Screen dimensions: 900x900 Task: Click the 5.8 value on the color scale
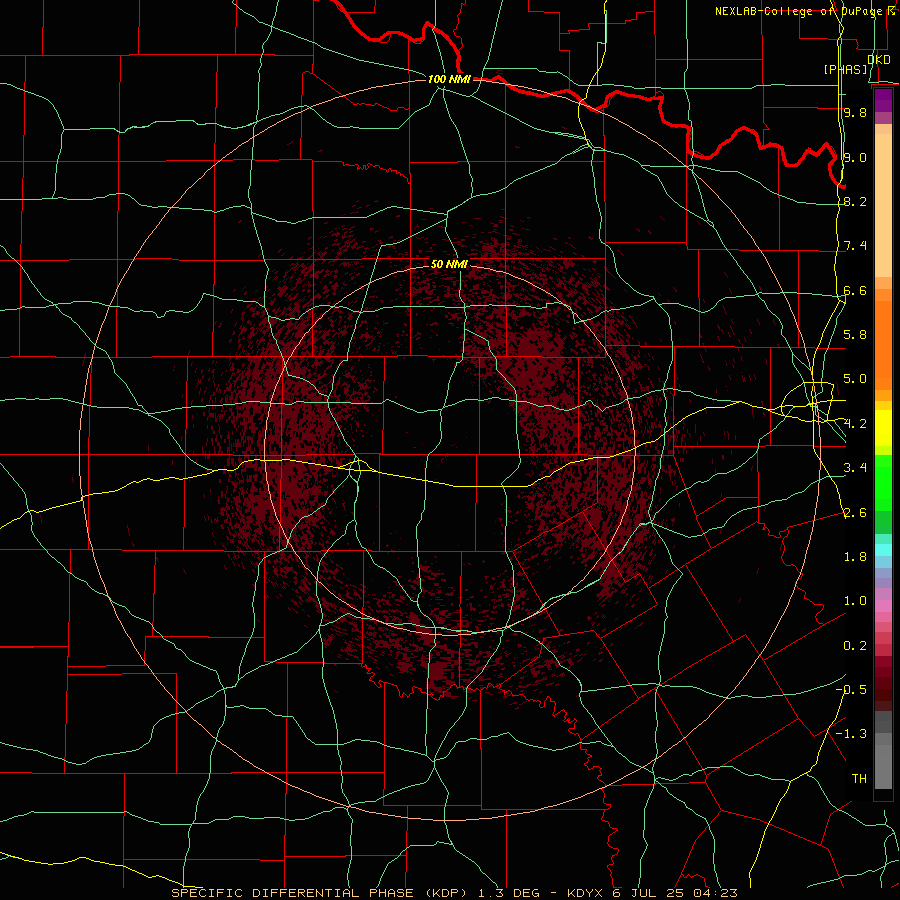pos(855,335)
